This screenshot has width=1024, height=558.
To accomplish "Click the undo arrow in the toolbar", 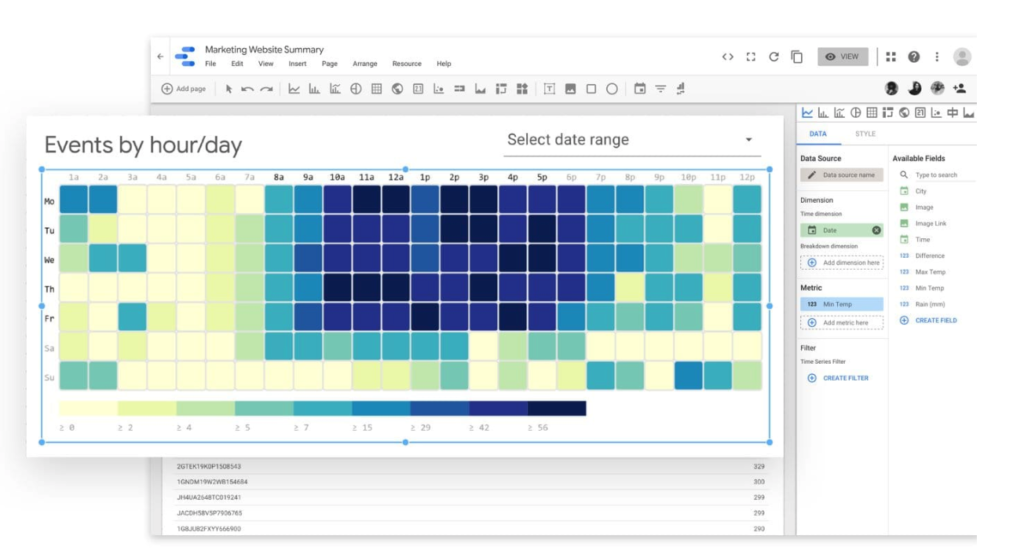I will click(x=247, y=89).
